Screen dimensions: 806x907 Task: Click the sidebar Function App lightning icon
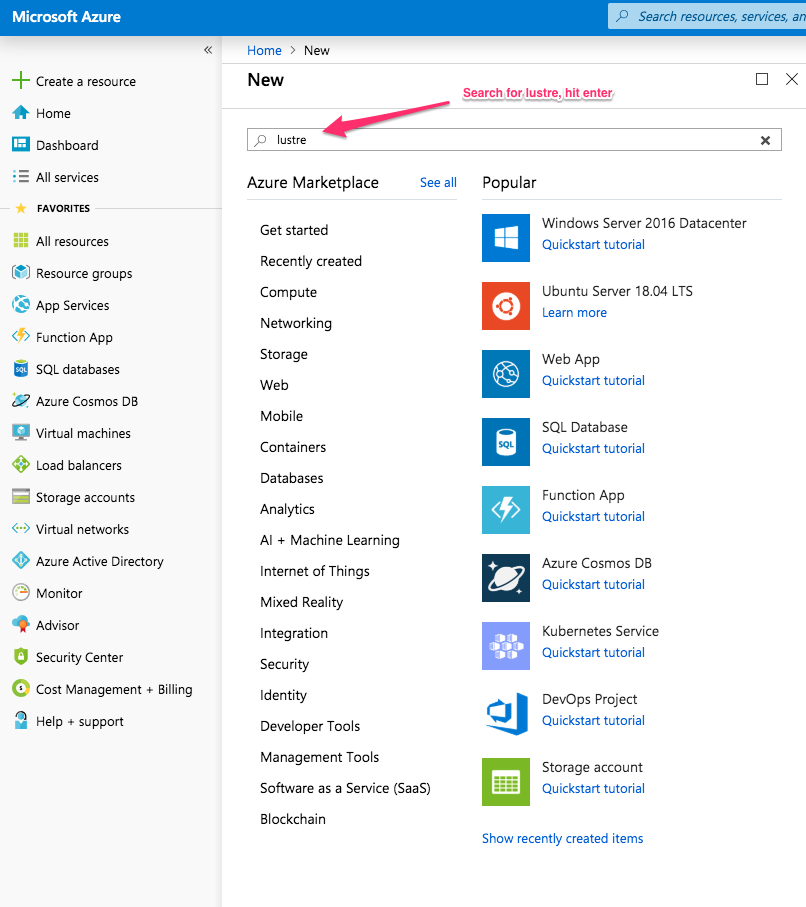(21, 335)
